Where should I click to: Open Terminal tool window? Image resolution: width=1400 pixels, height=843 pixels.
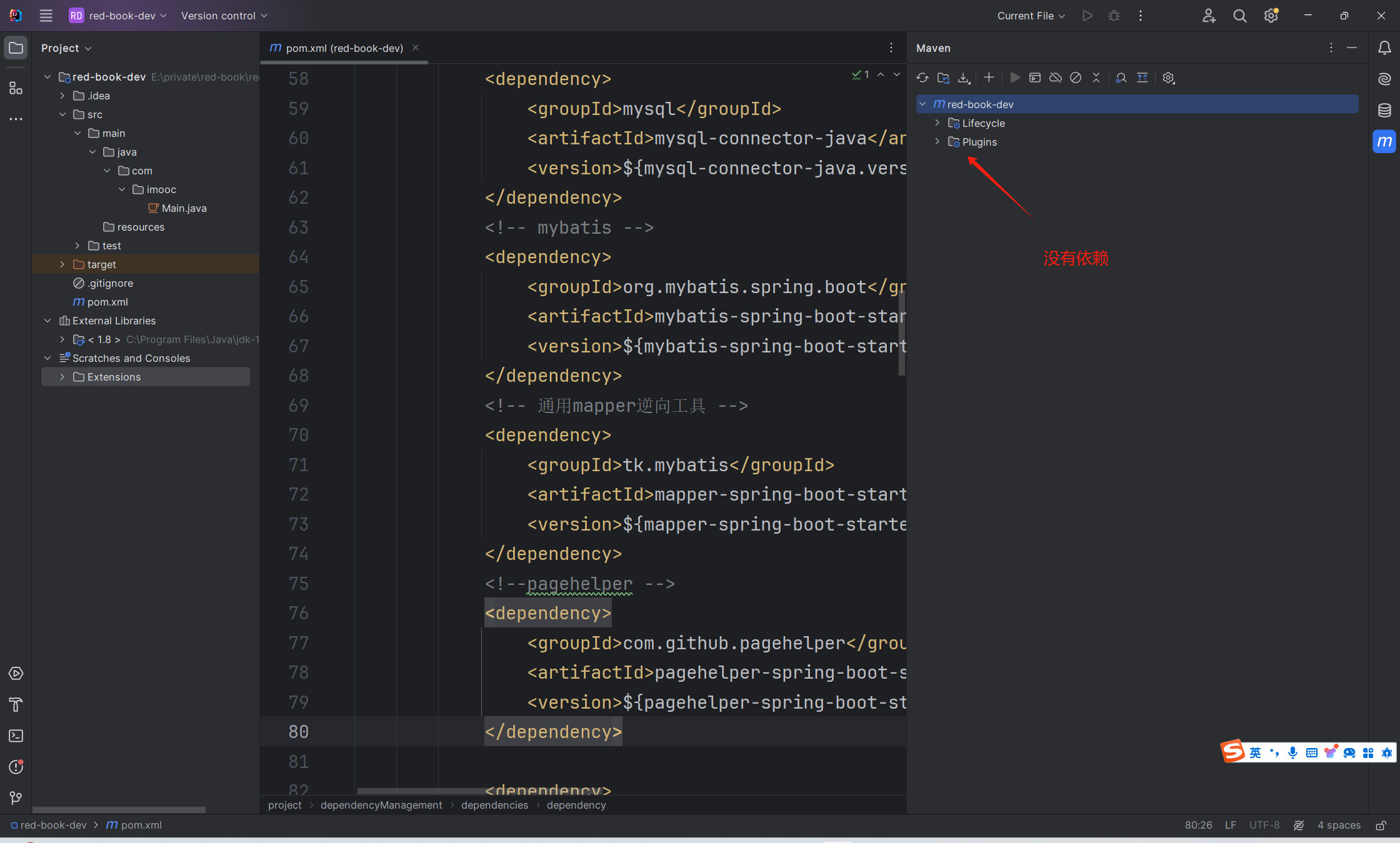pos(16,736)
